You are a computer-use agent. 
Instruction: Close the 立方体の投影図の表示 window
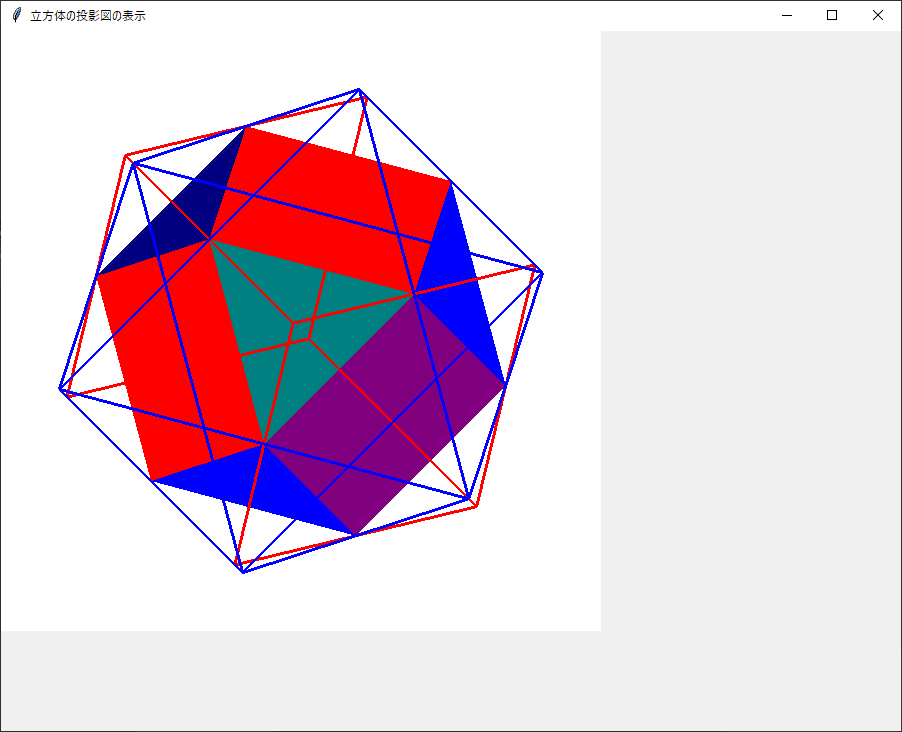pos(877,16)
